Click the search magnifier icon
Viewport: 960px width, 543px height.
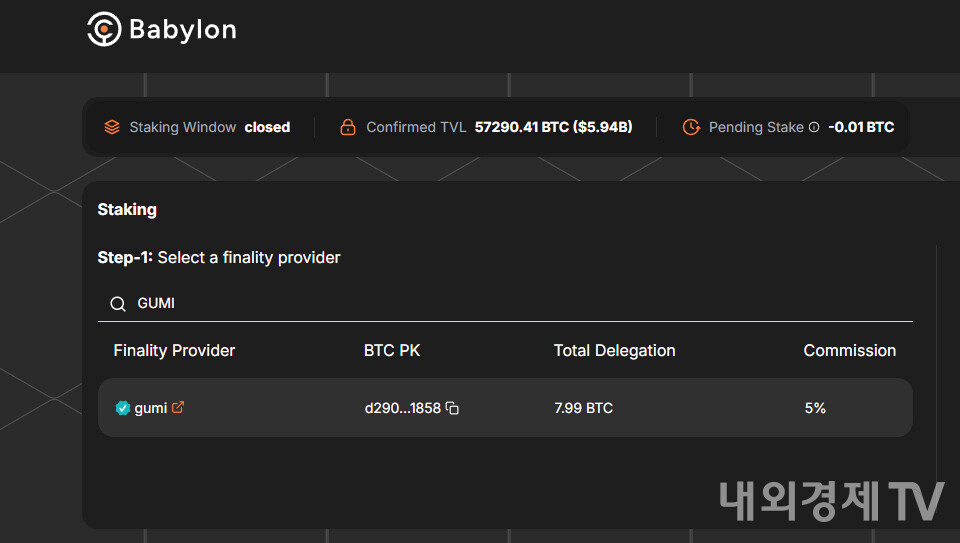click(x=118, y=303)
